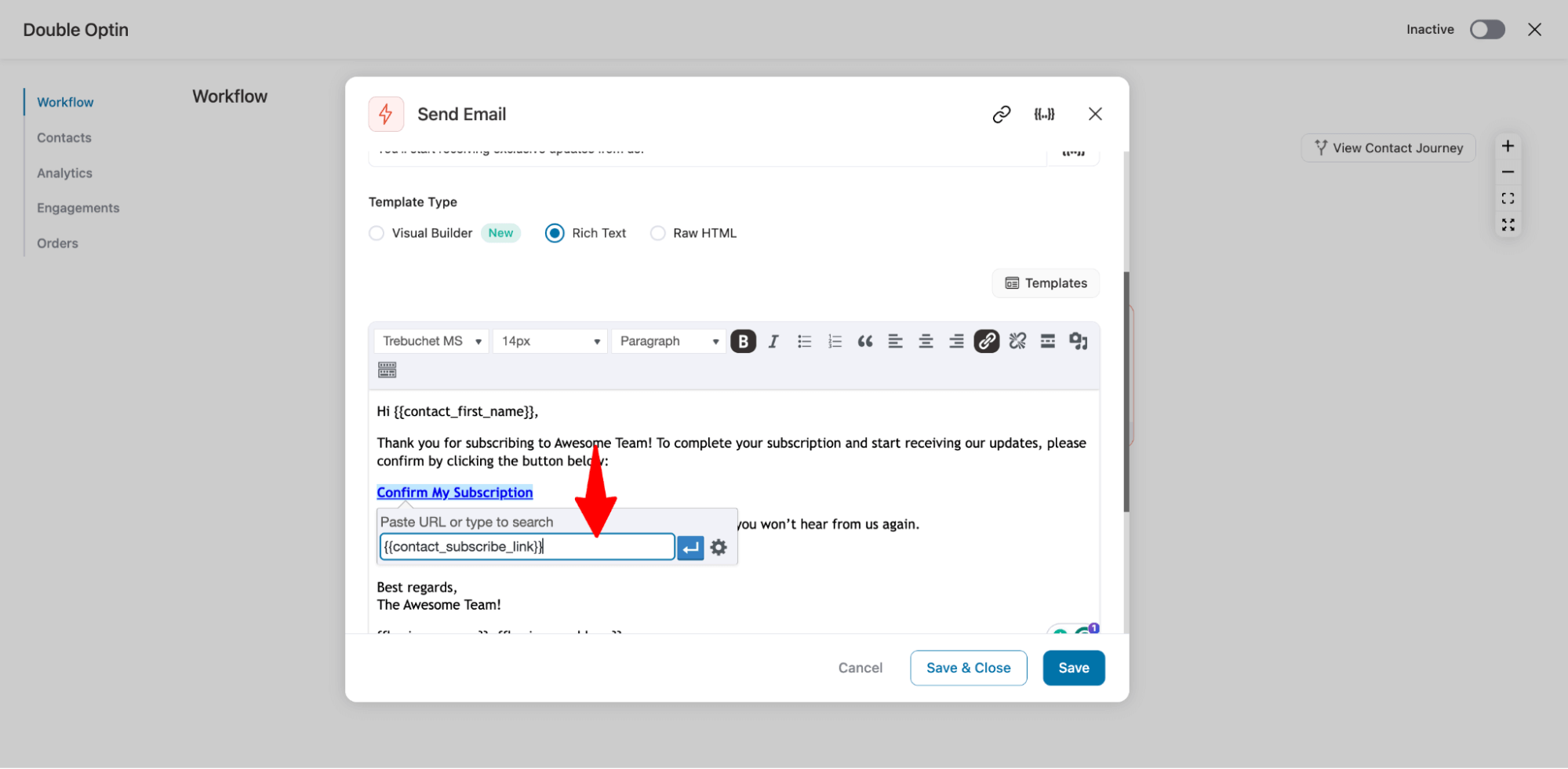Open the Paragraph format dropdown

point(668,341)
